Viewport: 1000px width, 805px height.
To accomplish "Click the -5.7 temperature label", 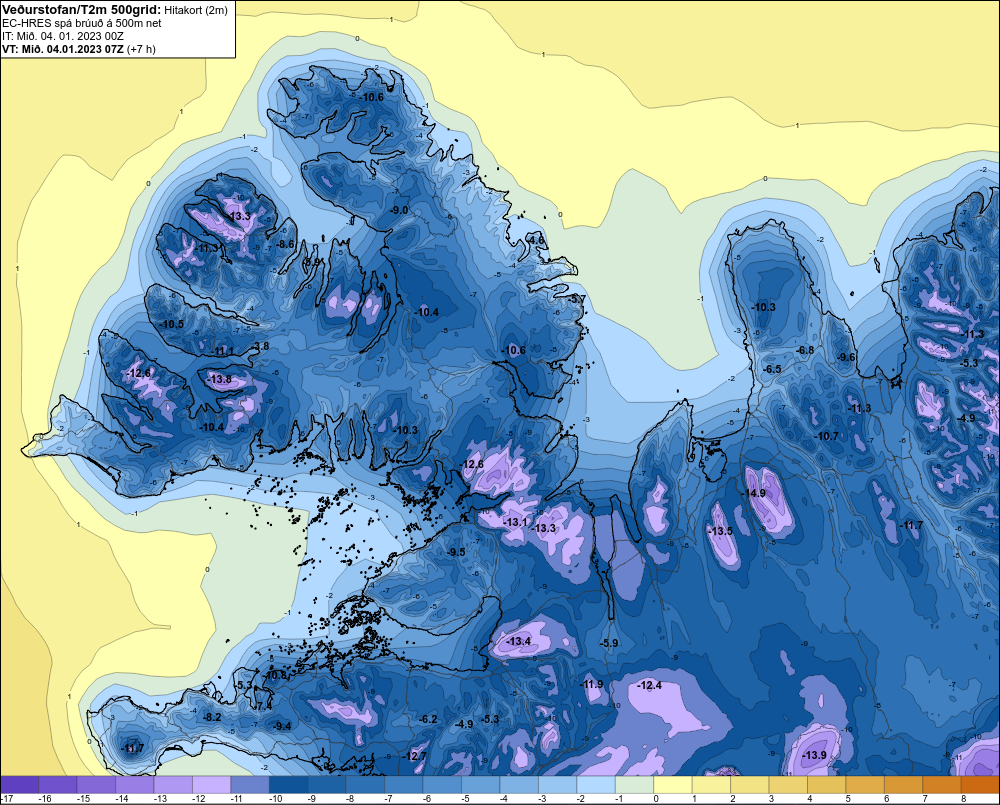I will (577, 299).
